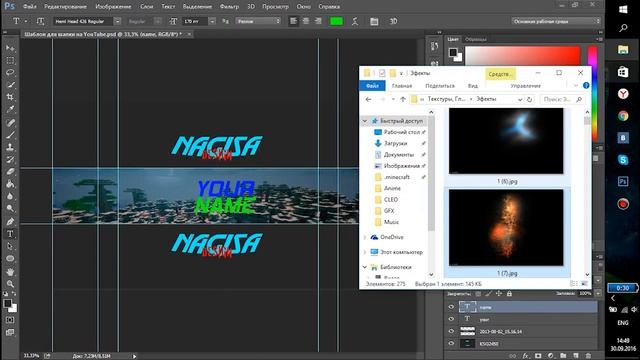This screenshot has height=360, width=640.
Task: Expand This PC node in Explorer
Action: 365,252
